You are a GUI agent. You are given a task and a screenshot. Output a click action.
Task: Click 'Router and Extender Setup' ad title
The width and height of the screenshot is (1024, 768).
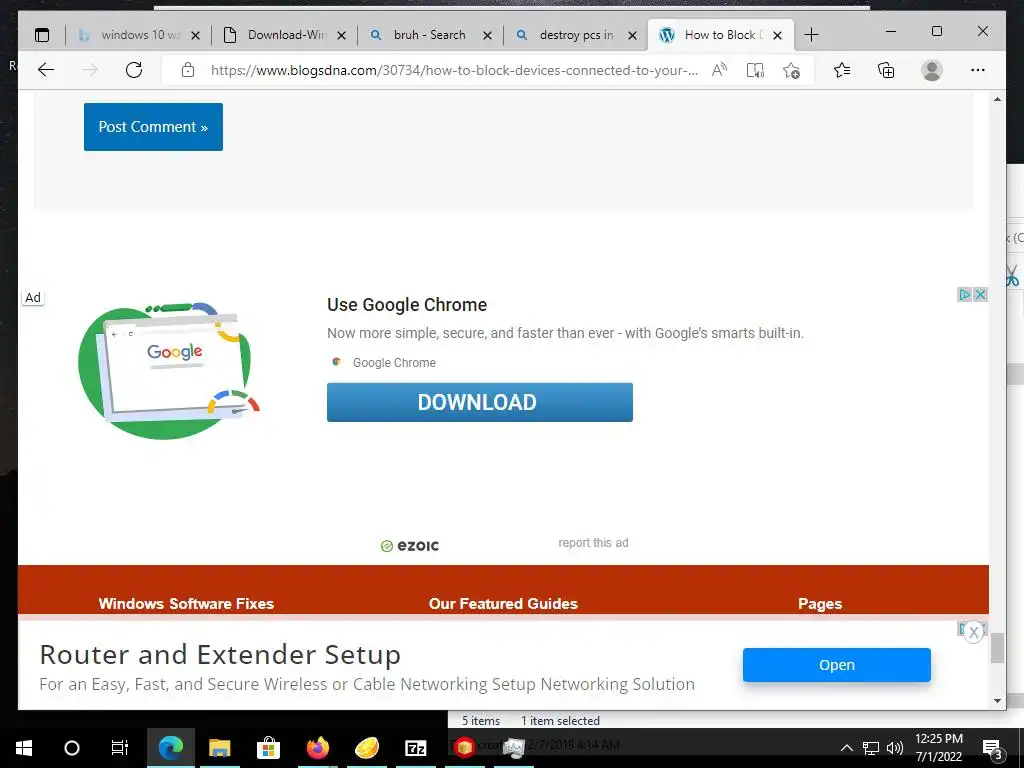[x=220, y=654]
